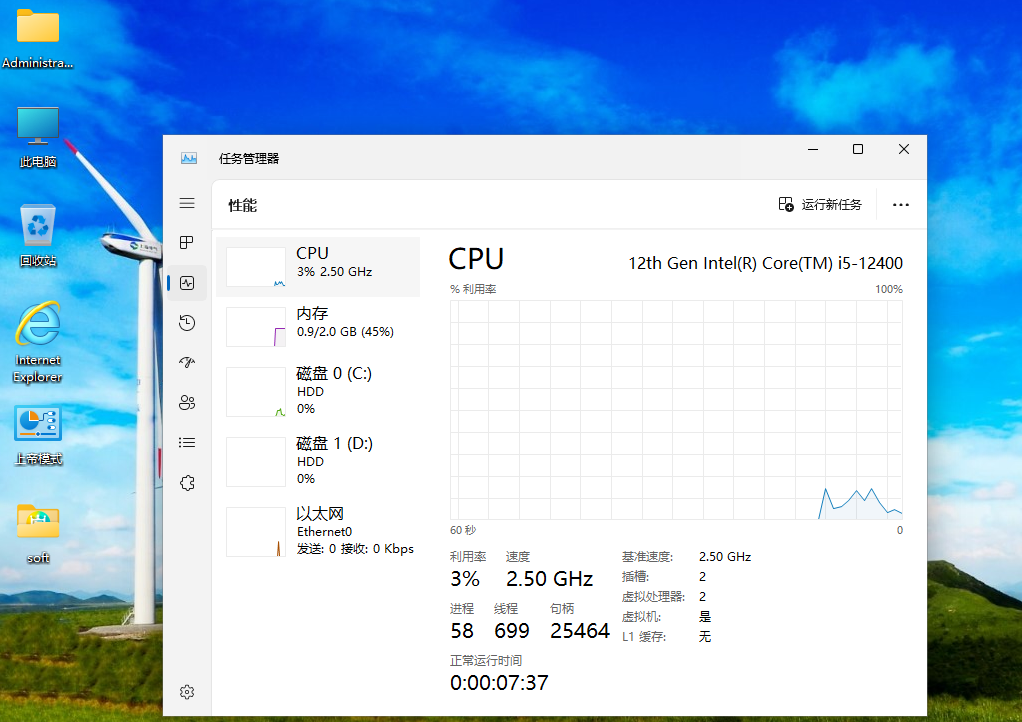Select the 上帝模式 desktop icon
This screenshot has width=1022, height=722.
click(38, 435)
